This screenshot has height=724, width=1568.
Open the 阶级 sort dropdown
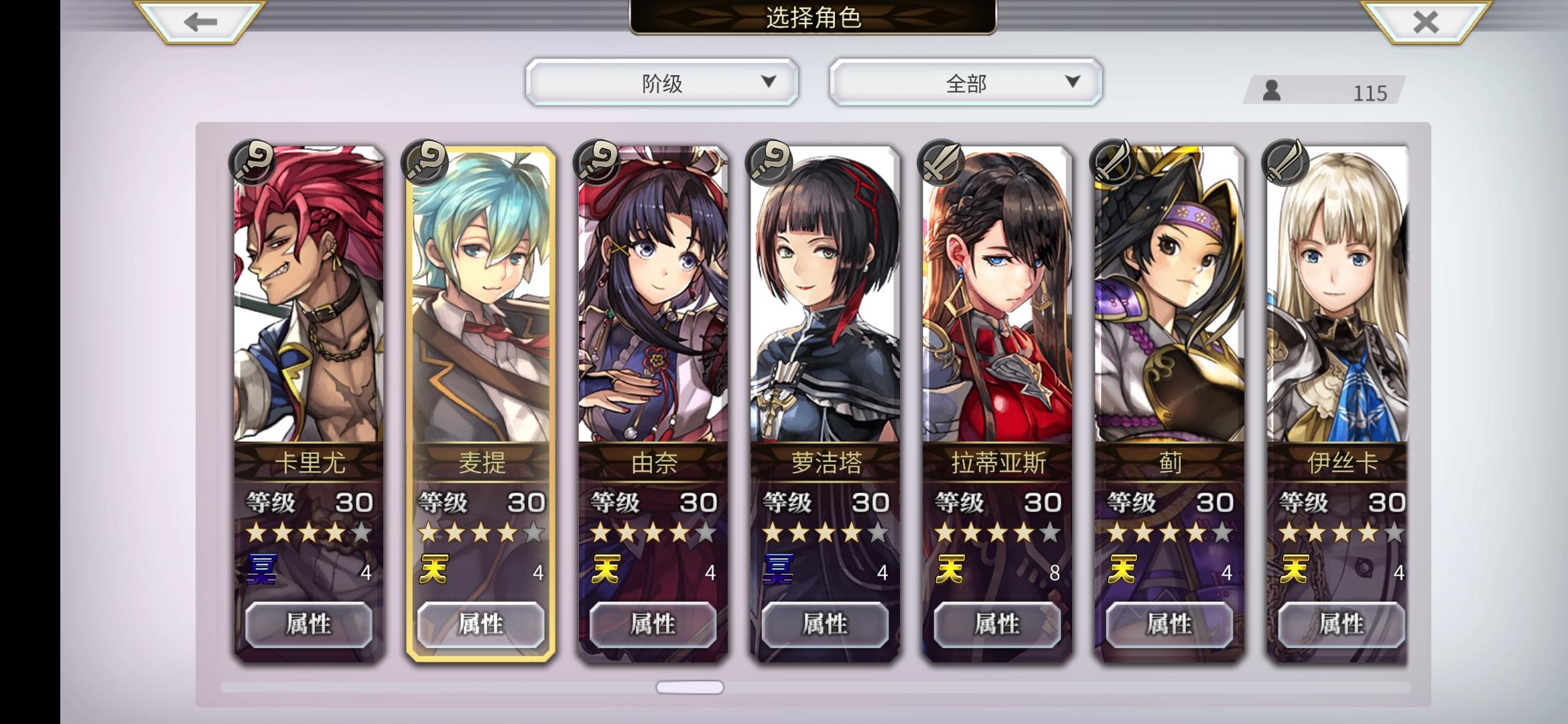pyautogui.click(x=662, y=82)
